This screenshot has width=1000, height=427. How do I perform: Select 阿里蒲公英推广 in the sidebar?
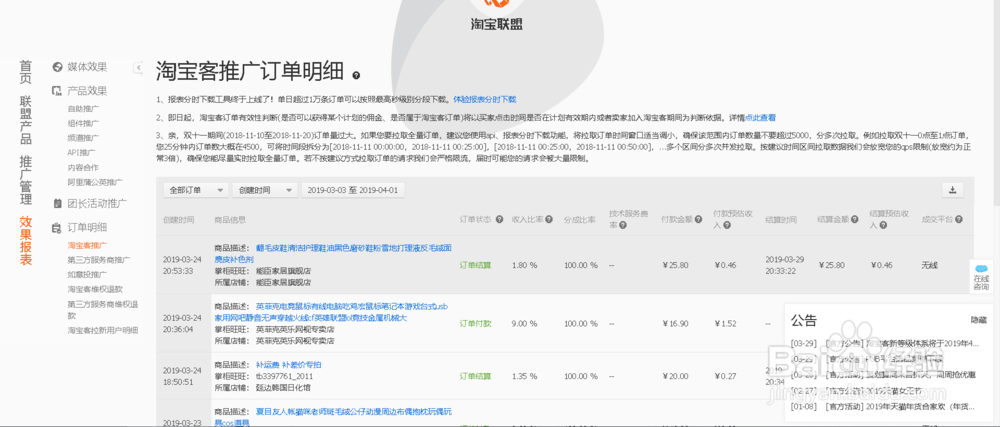click(95, 182)
